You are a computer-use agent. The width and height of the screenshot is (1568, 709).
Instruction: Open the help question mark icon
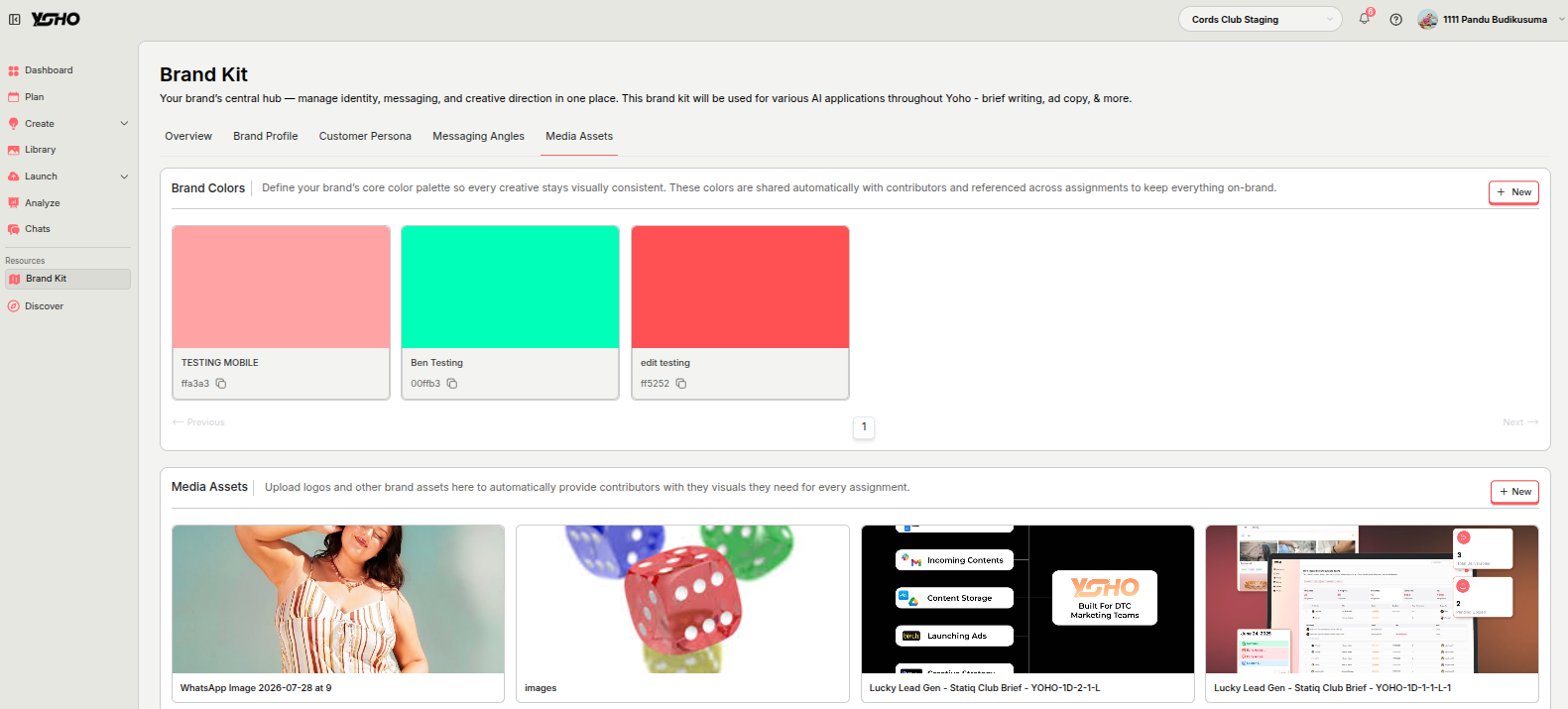pos(1395,20)
